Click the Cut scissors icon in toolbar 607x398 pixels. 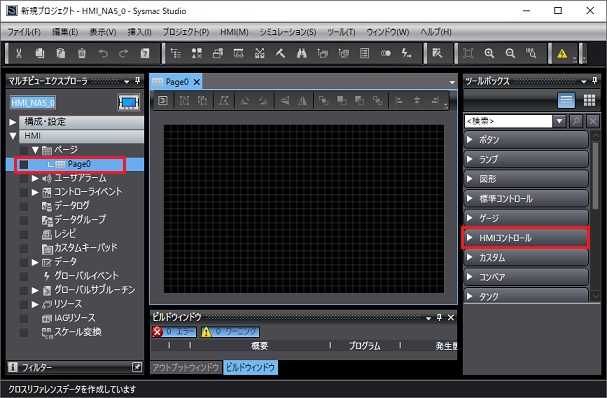pos(19,53)
